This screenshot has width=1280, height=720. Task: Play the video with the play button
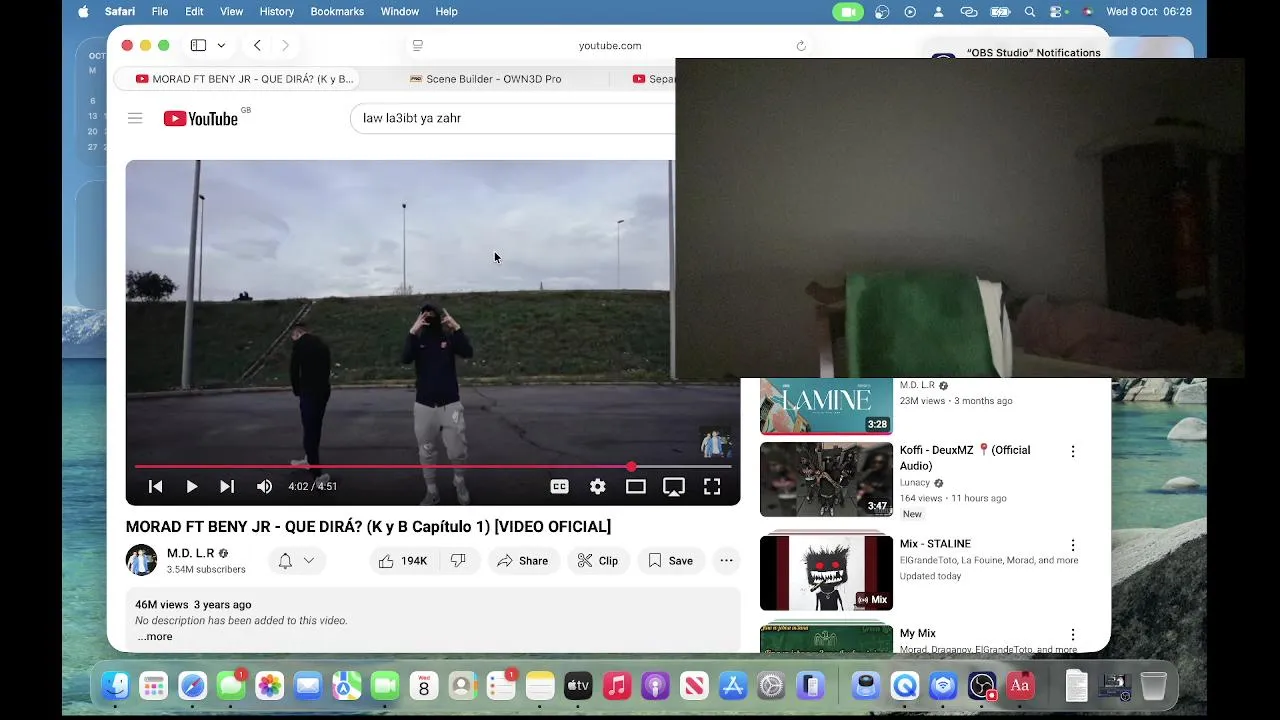click(191, 486)
